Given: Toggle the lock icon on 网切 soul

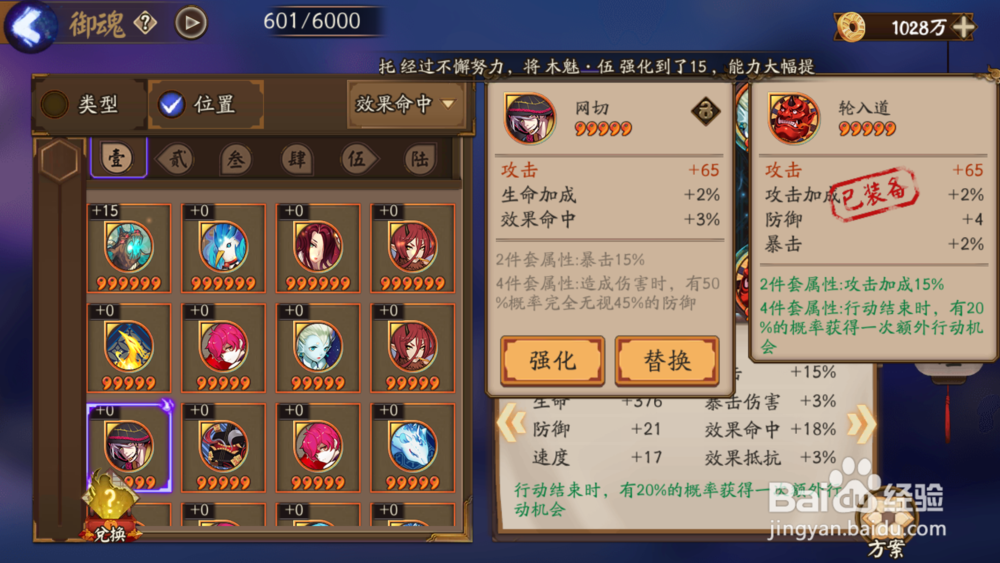Looking at the screenshot, I should click(x=705, y=111).
